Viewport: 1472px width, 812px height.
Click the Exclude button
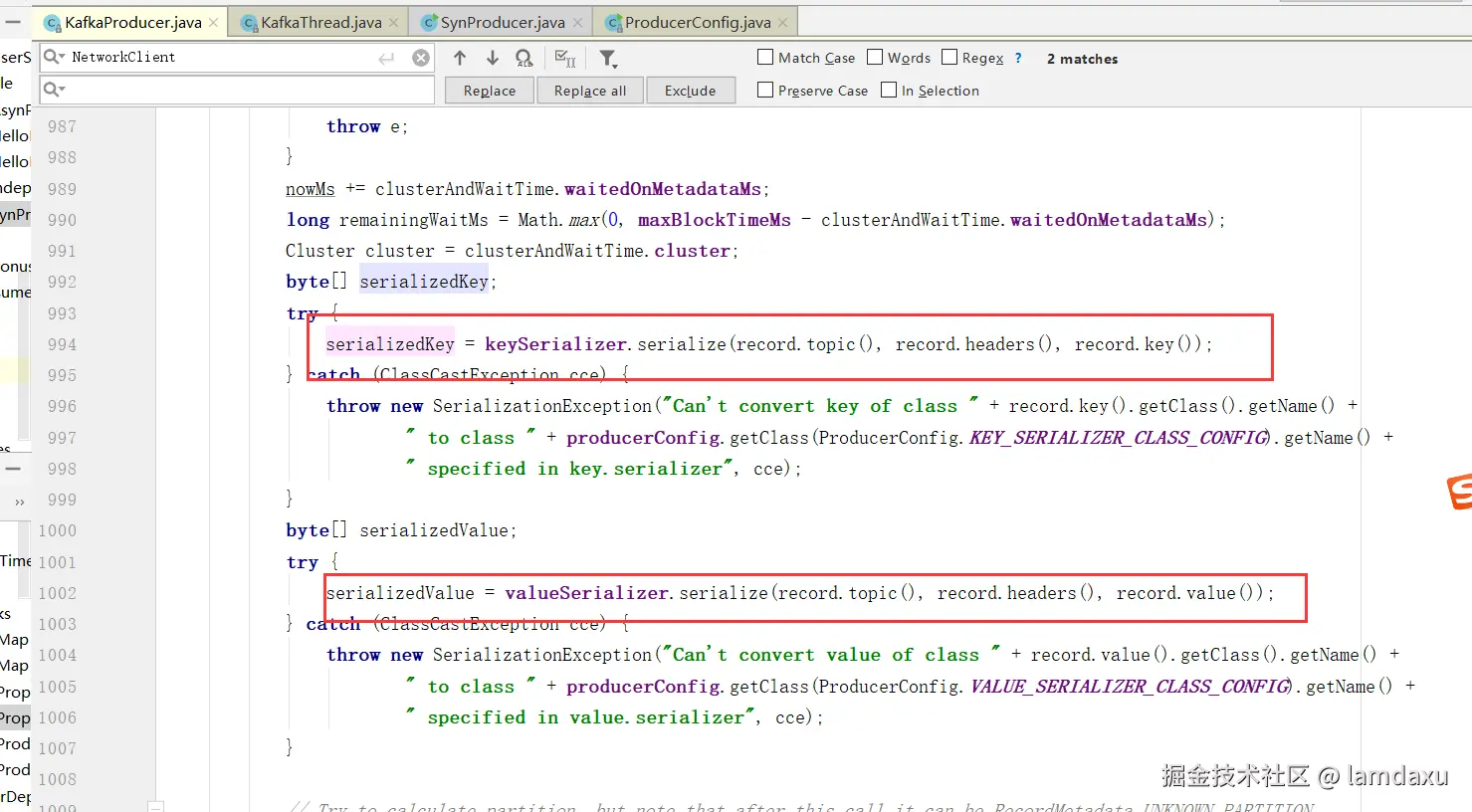(691, 91)
